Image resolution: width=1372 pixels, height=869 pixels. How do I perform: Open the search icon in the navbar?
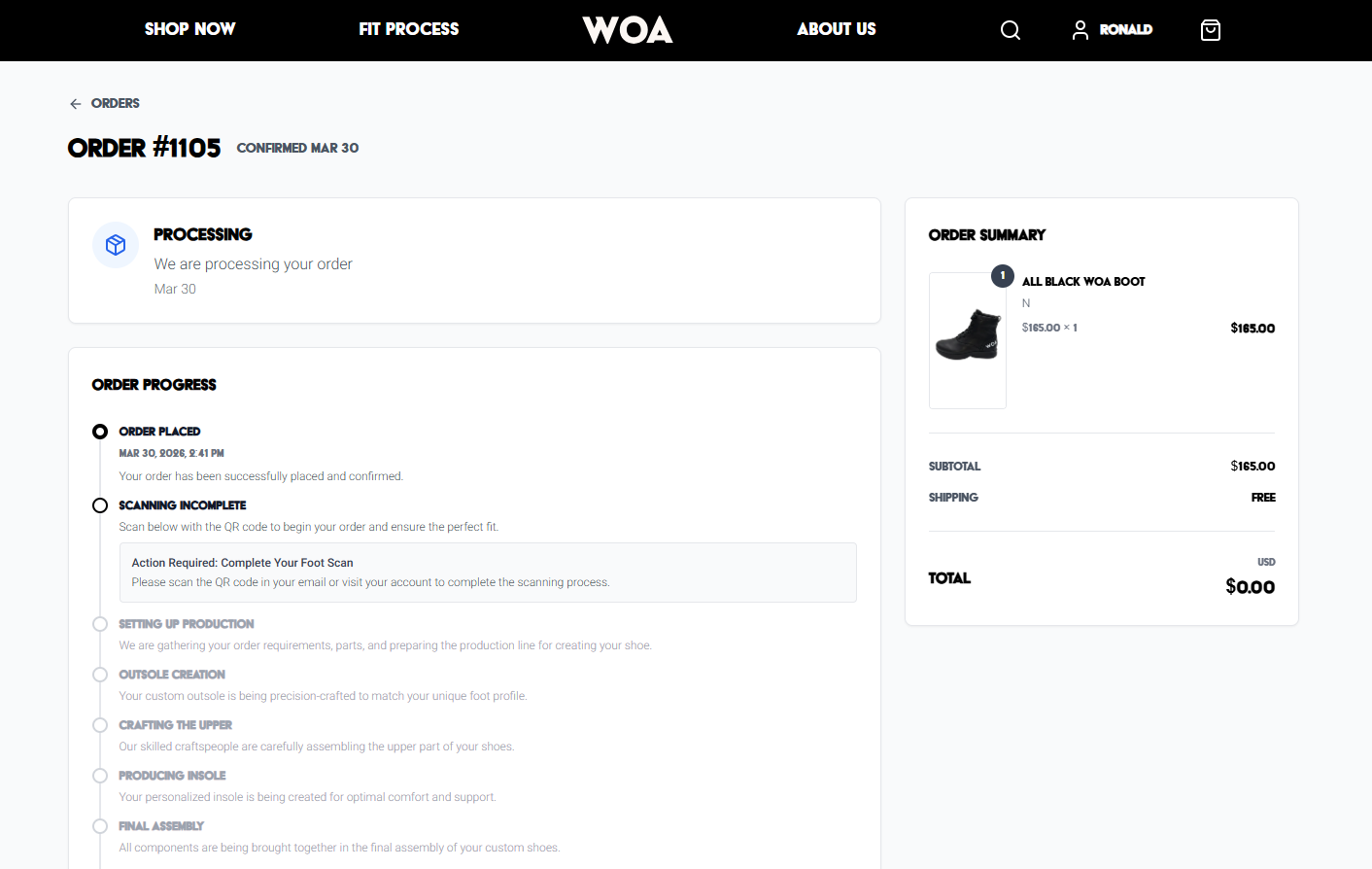(1011, 30)
